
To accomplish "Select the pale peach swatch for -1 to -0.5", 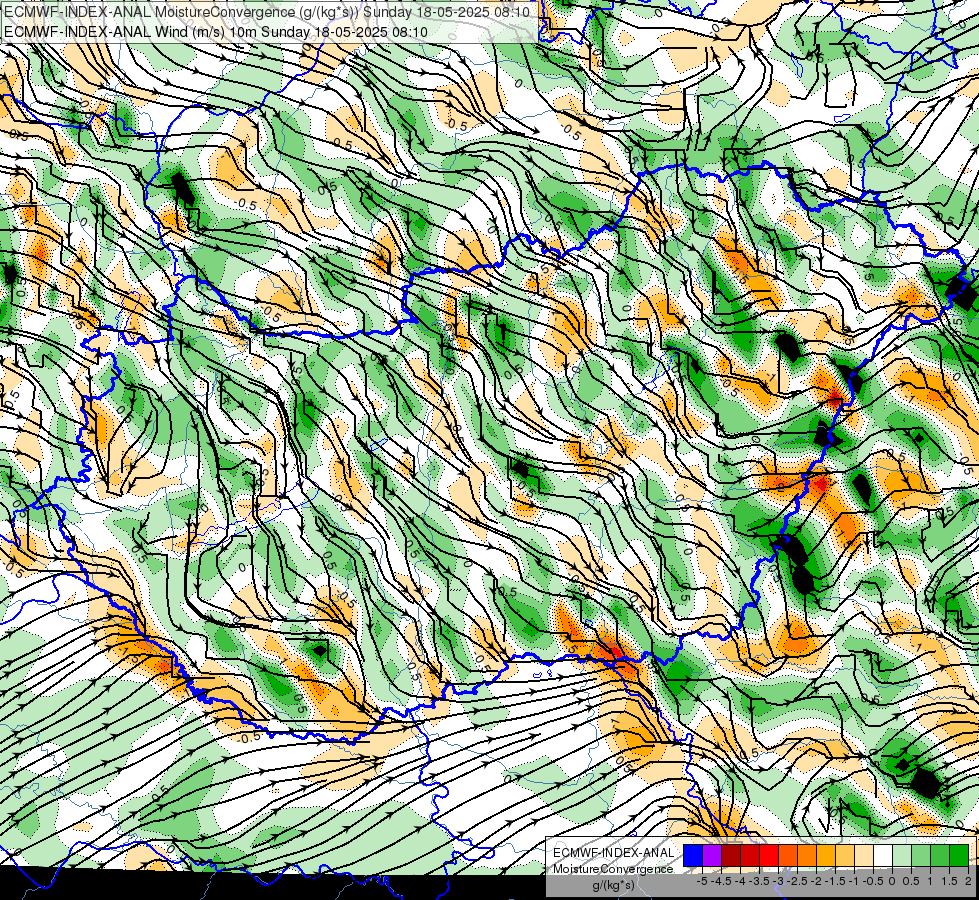I will click(x=863, y=856).
